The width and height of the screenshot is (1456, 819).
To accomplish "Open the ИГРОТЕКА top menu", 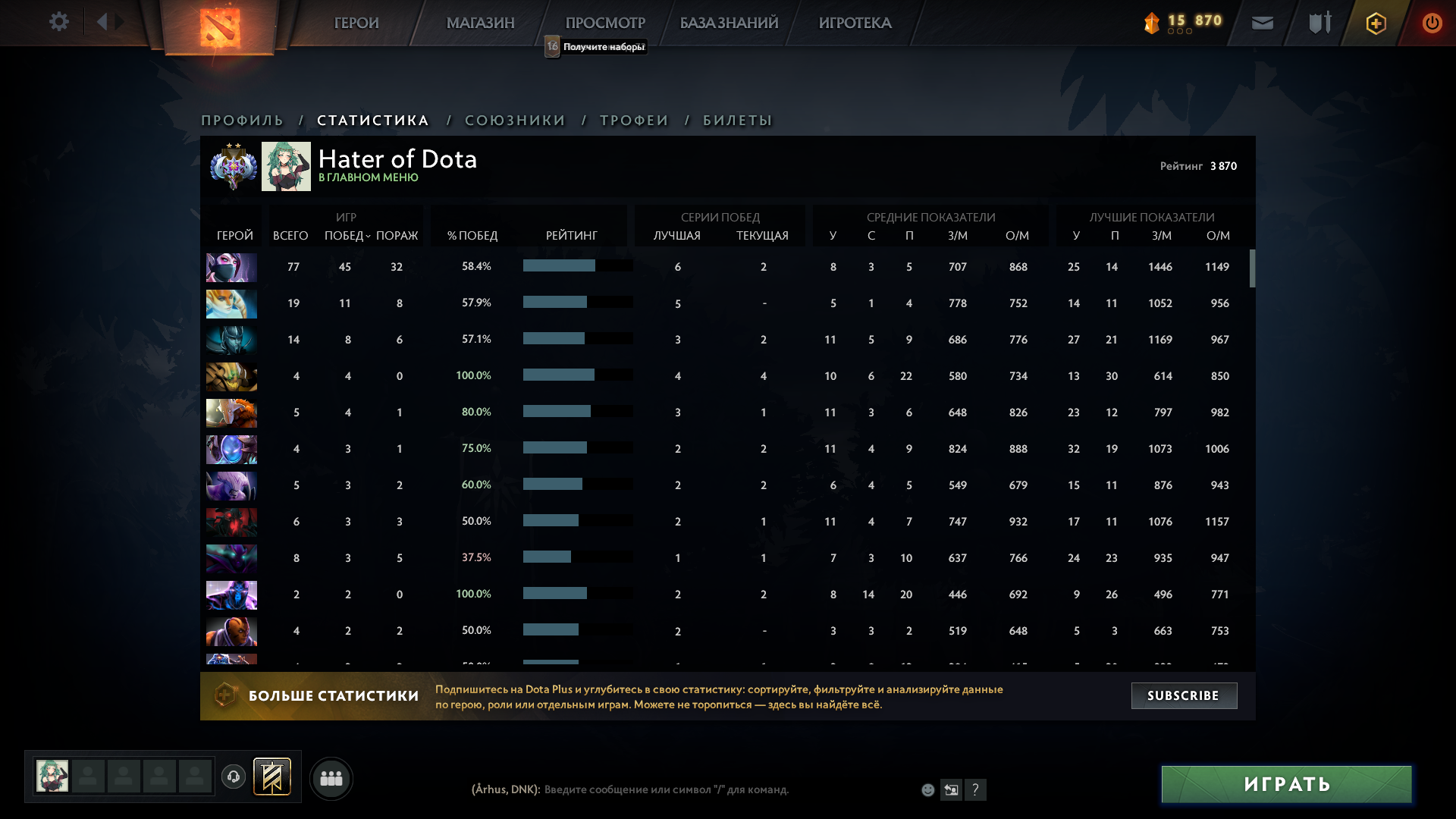I will [855, 23].
